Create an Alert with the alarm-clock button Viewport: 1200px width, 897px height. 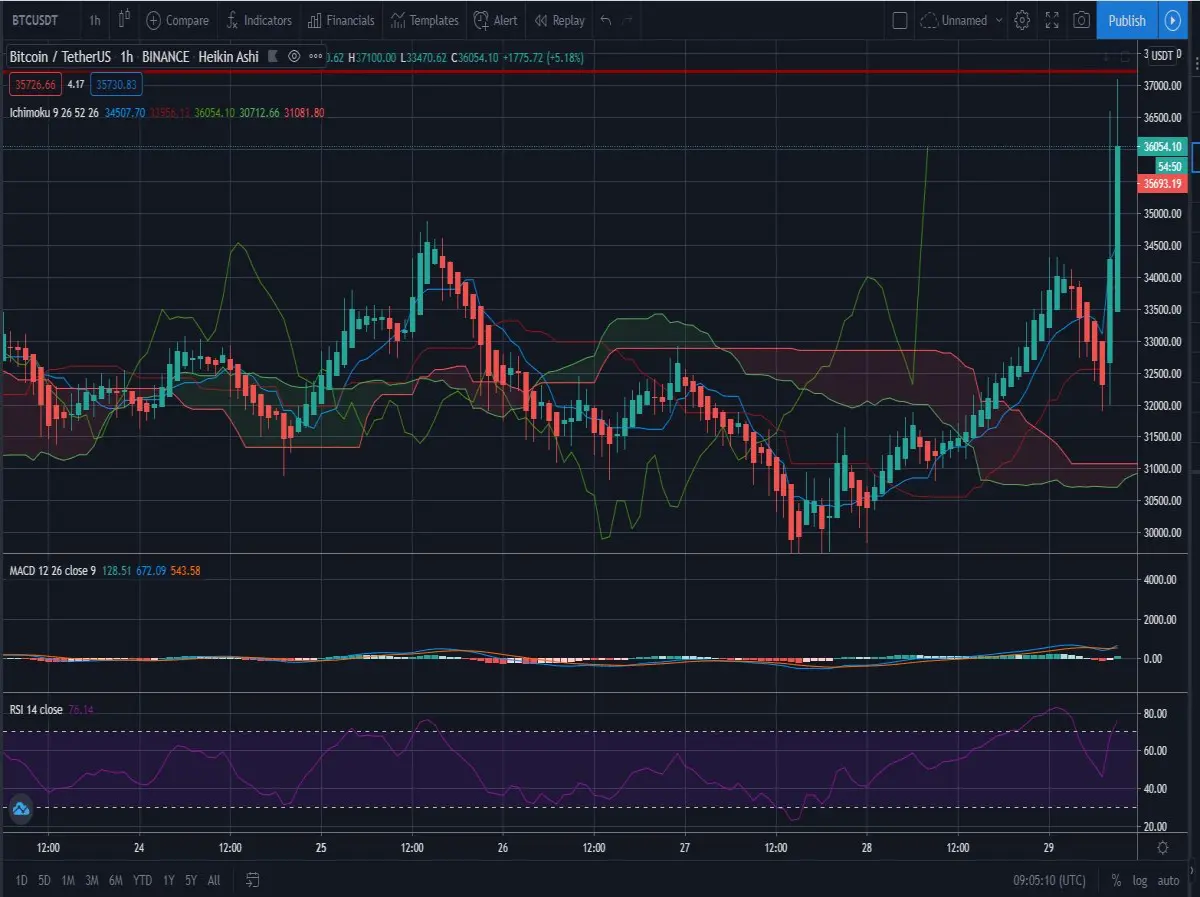click(496, 20)
